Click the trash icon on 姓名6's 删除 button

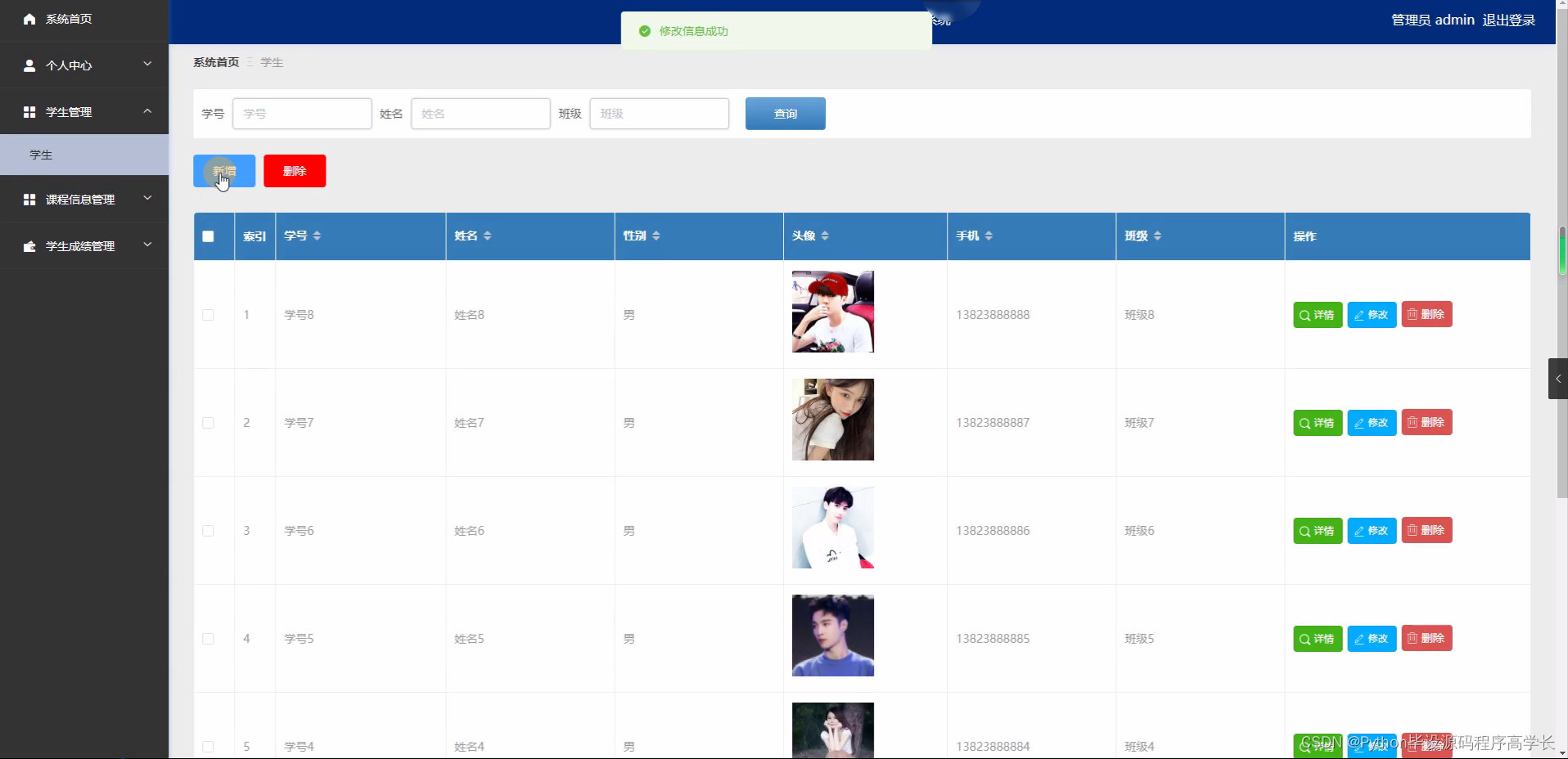point(1413,530)
